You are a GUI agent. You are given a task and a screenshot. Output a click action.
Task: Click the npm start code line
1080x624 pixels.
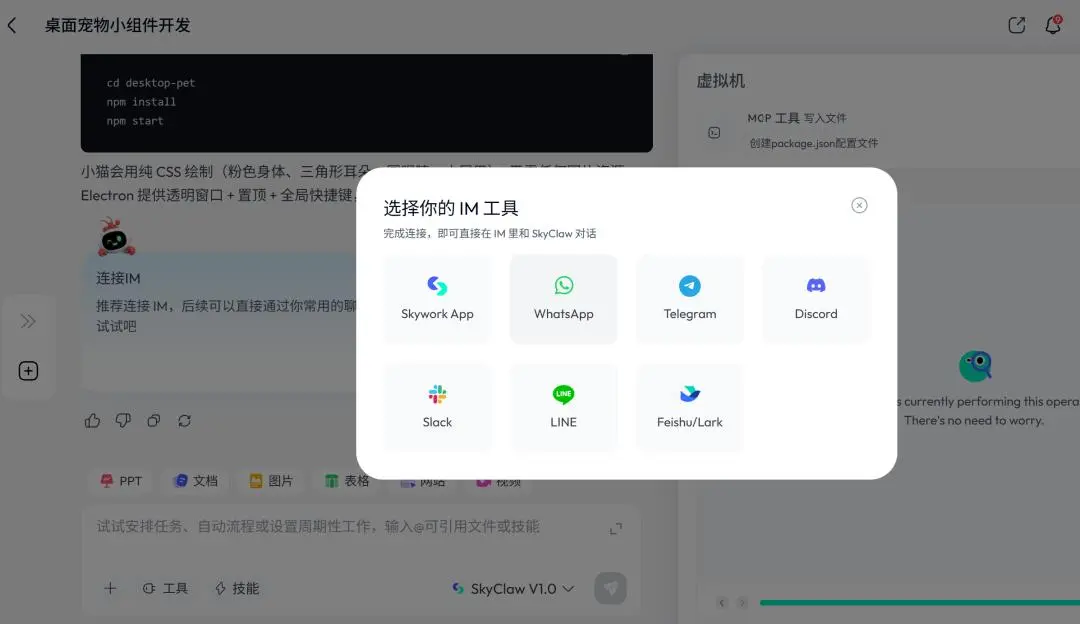pyautogui.click(x=135, y=121)
